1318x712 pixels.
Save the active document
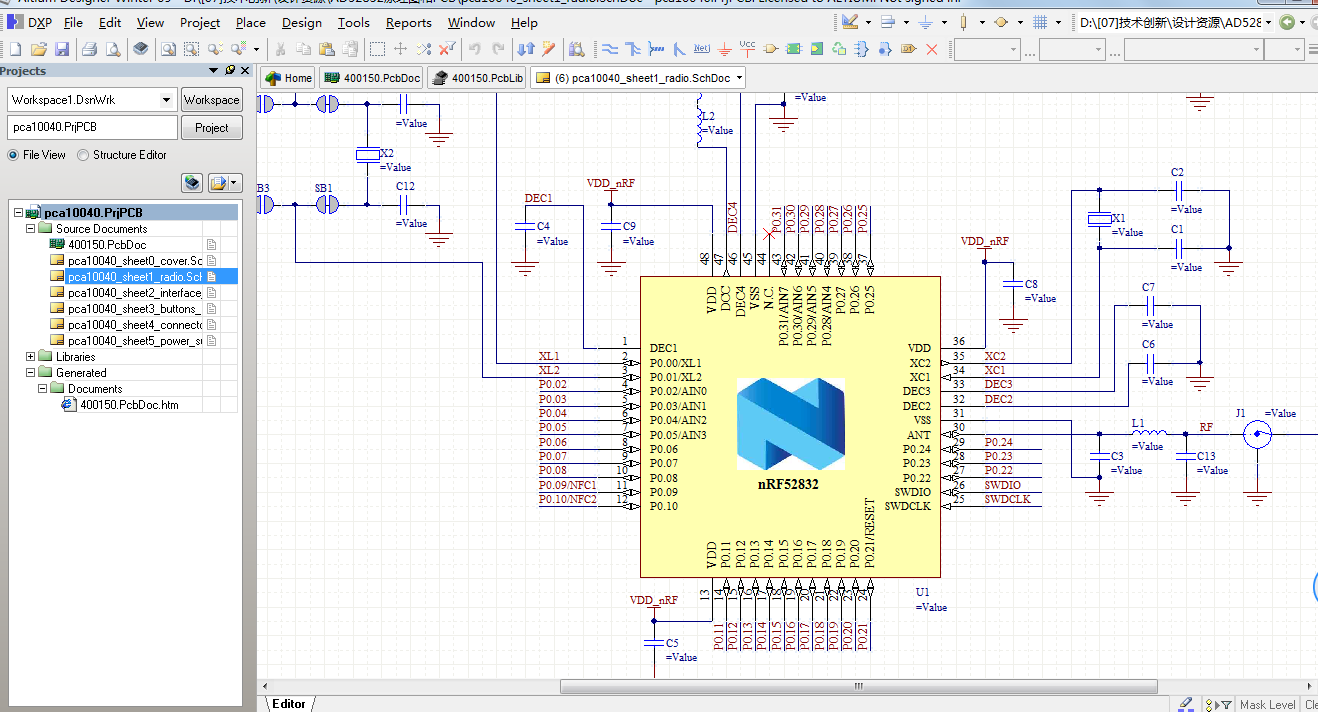click(x=62, y=49)
